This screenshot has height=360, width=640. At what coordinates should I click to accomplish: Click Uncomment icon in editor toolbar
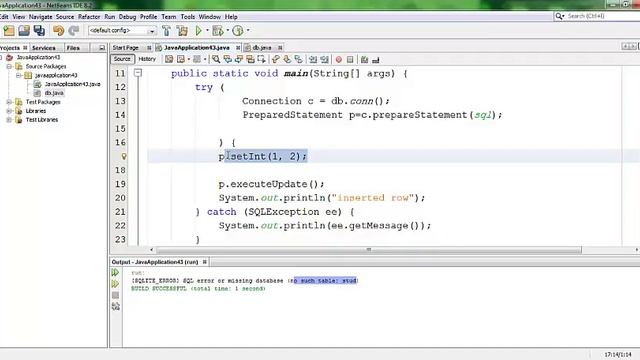point(376,60)
